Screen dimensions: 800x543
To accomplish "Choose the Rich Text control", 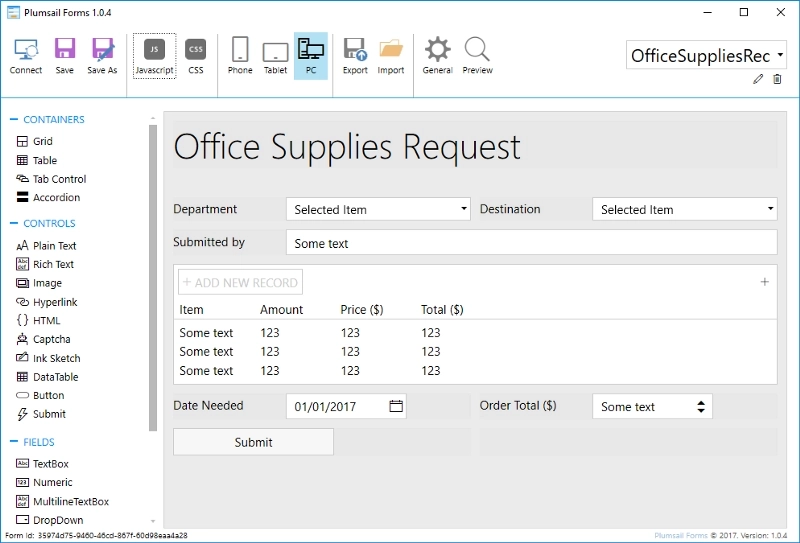I will coord(45,264).
